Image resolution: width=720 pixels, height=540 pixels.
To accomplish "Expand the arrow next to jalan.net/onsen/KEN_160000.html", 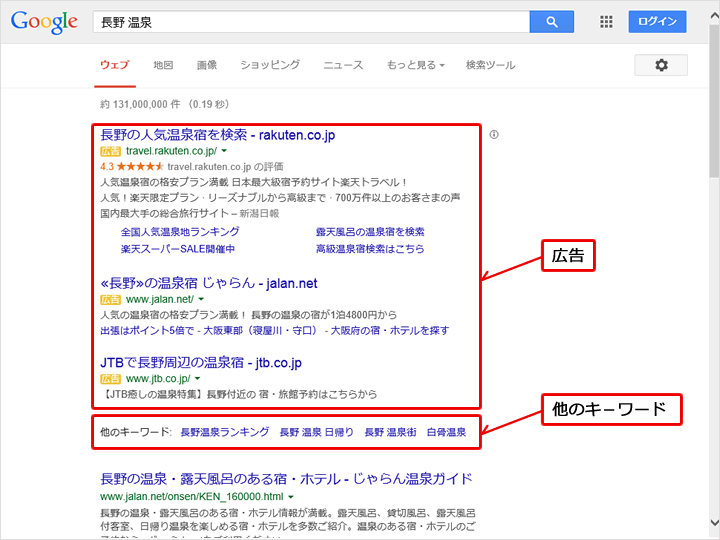I will (291, 497).
